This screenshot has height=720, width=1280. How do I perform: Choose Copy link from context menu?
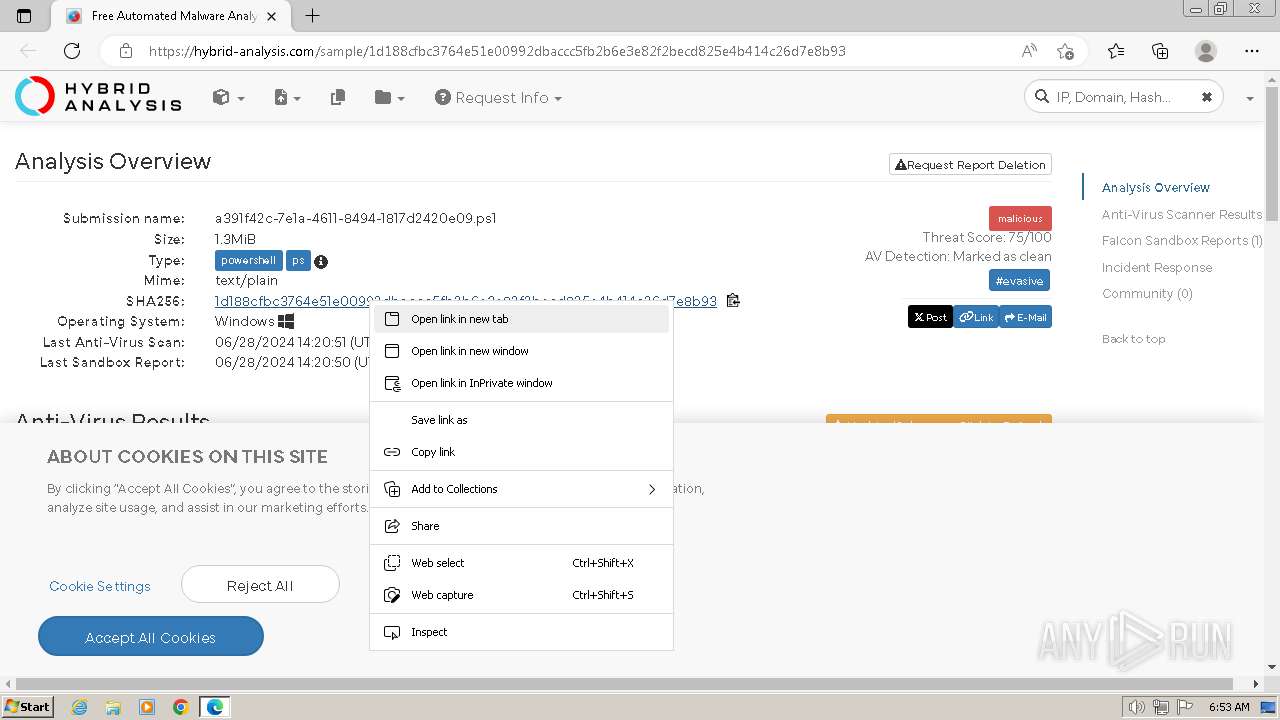coord(521,452)
